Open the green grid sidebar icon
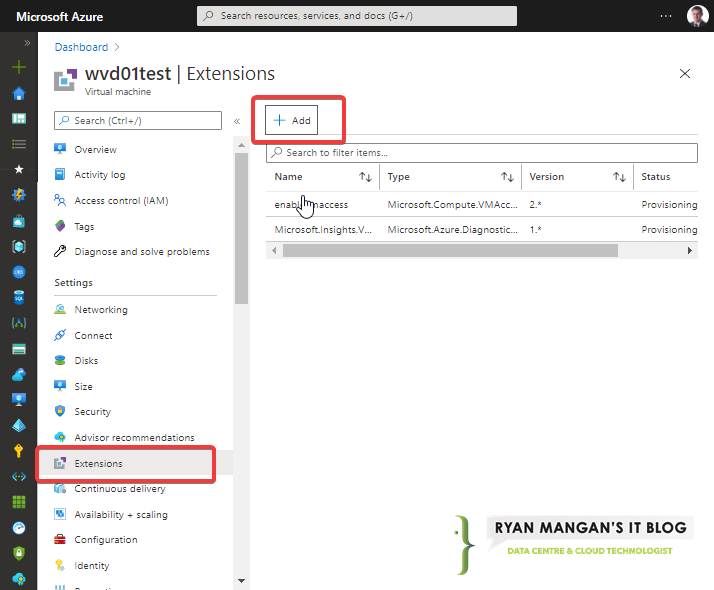Viewport: 714px width, 590px height. point(19,502)
